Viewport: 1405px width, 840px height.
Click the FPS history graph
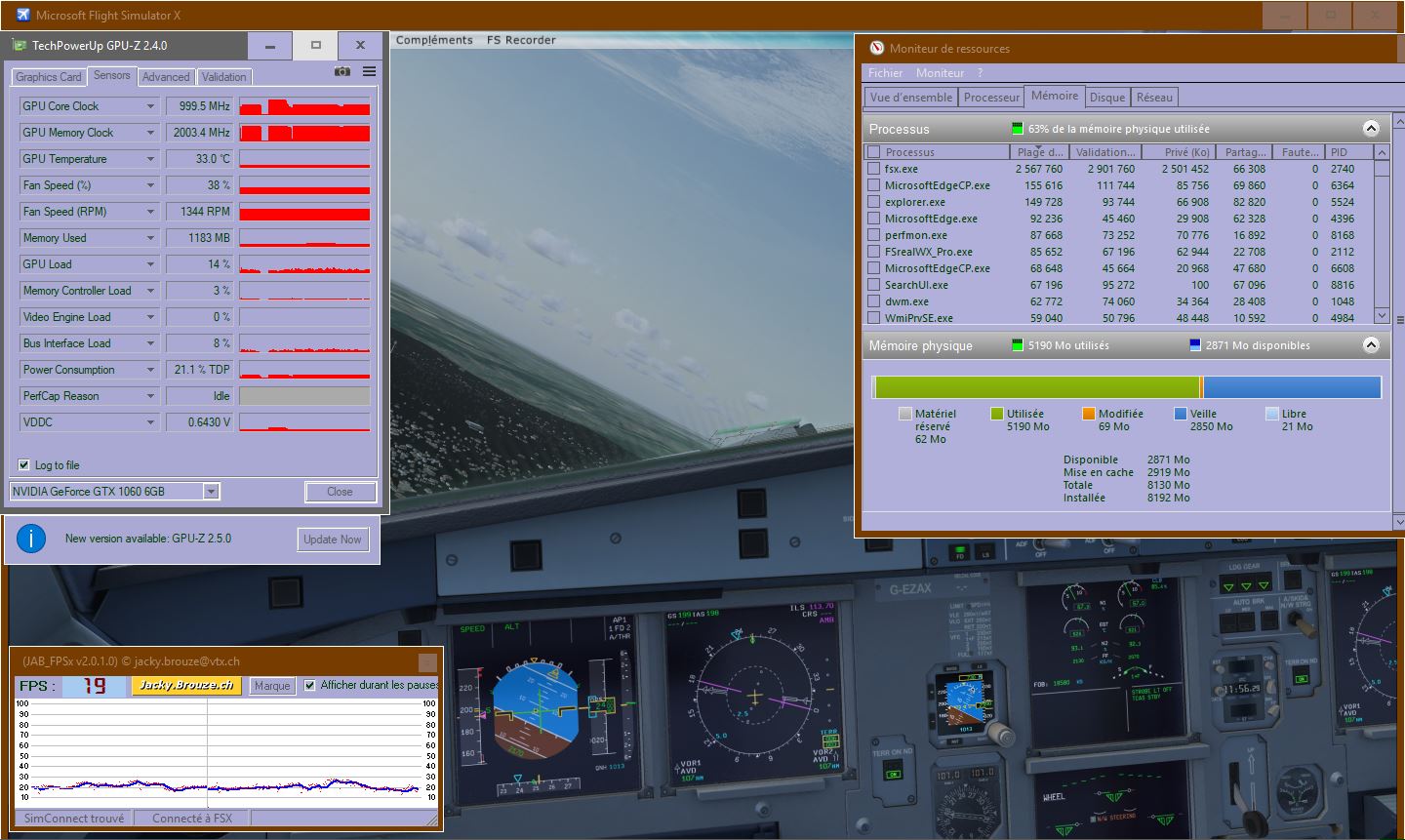click(227, 751)
